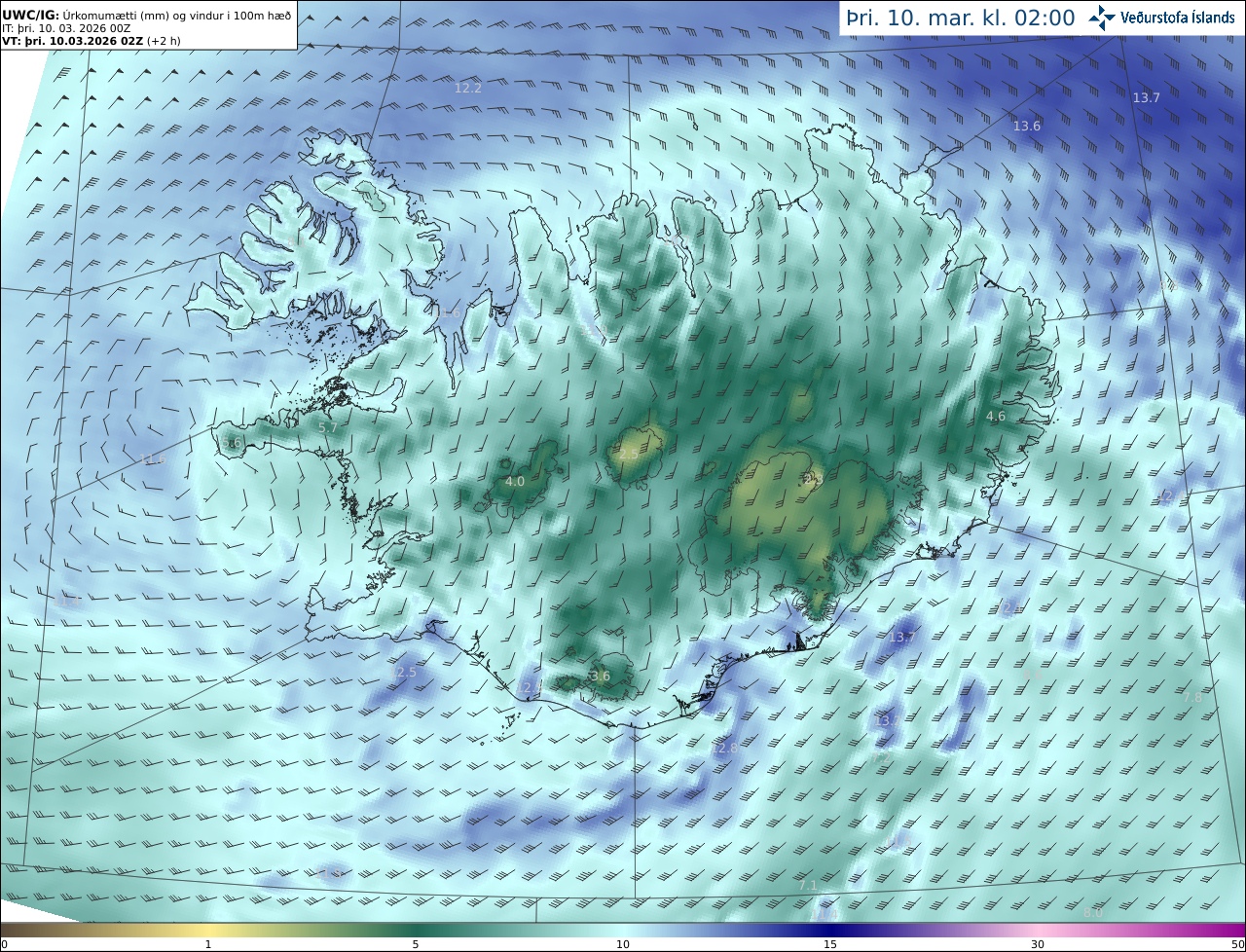The image size is (1246, 952).
Task: Click the '0' label on the colour scale
Action: point(4,944)
